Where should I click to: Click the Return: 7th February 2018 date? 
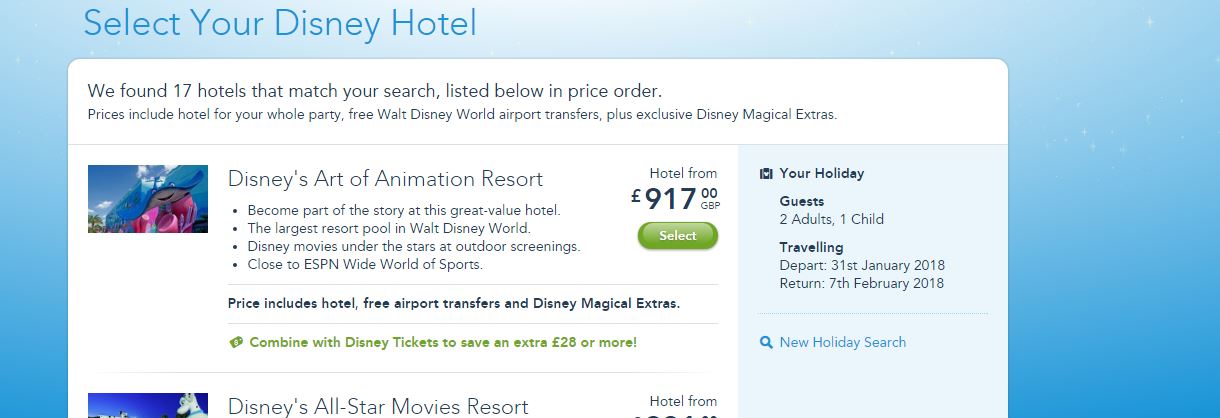pyautogui.click(x=861, y=283)
